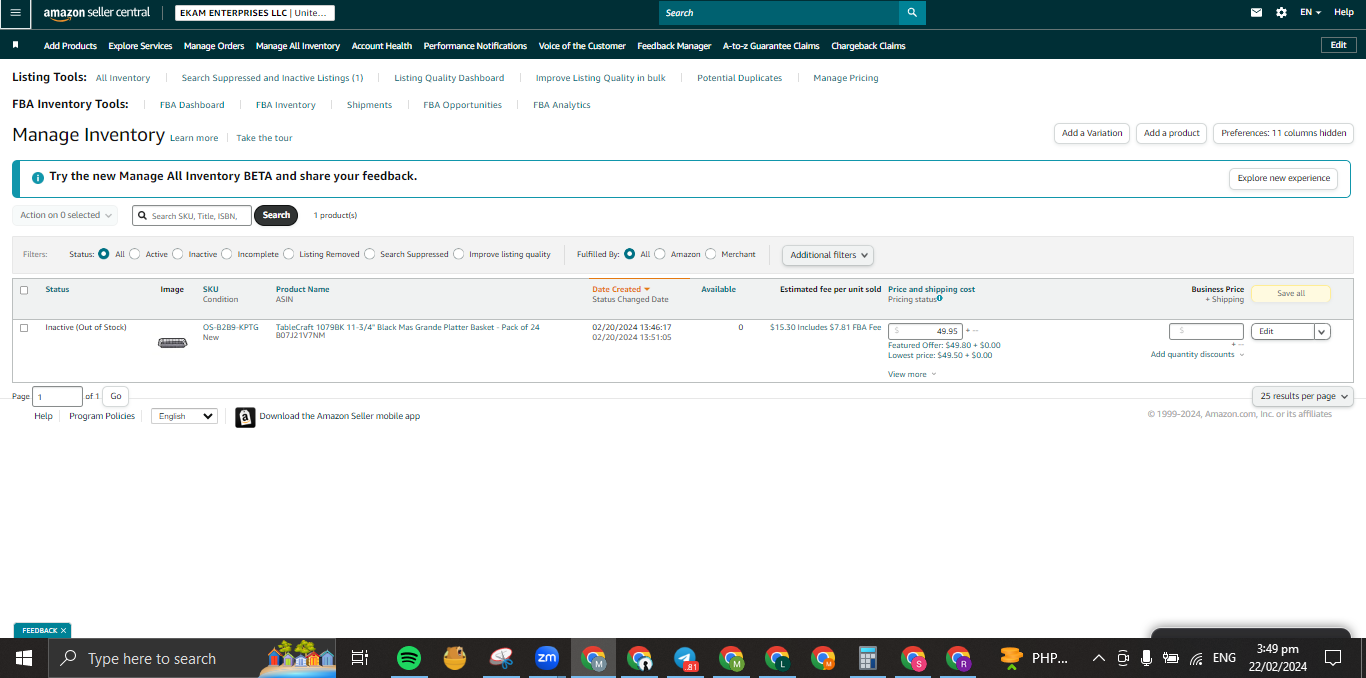
Task: Select the Active status filter
Action: pos(135,254)
